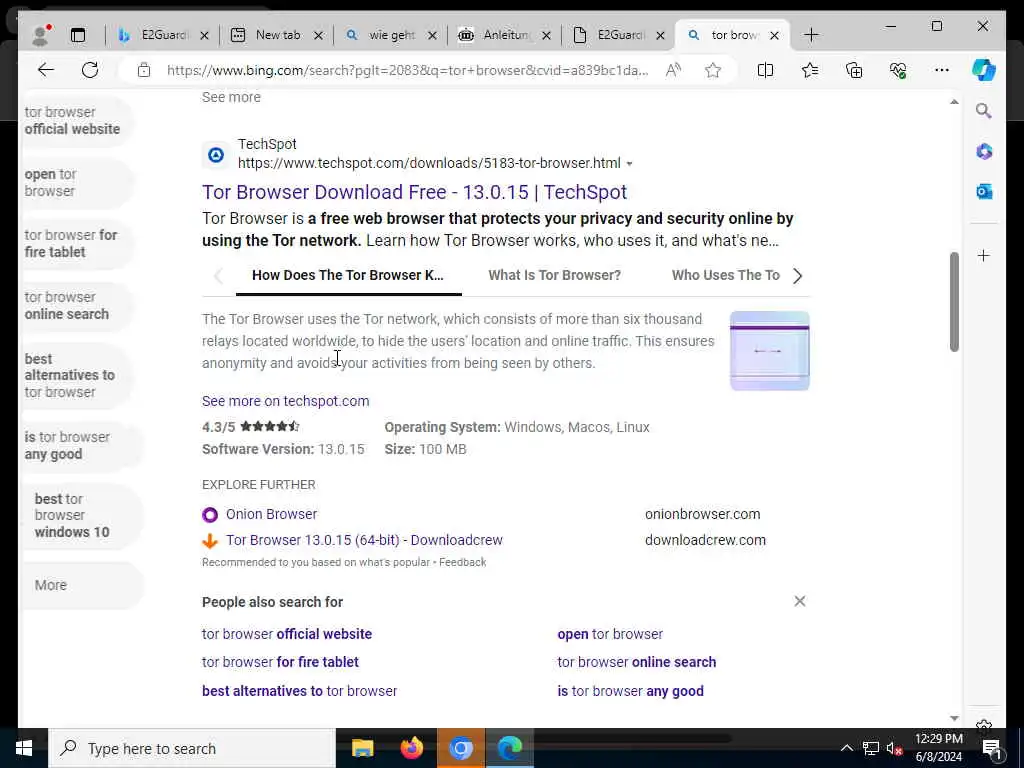1024x768 pixels.
Task: Open notification center icon
Action: click(x=993, y=748)
